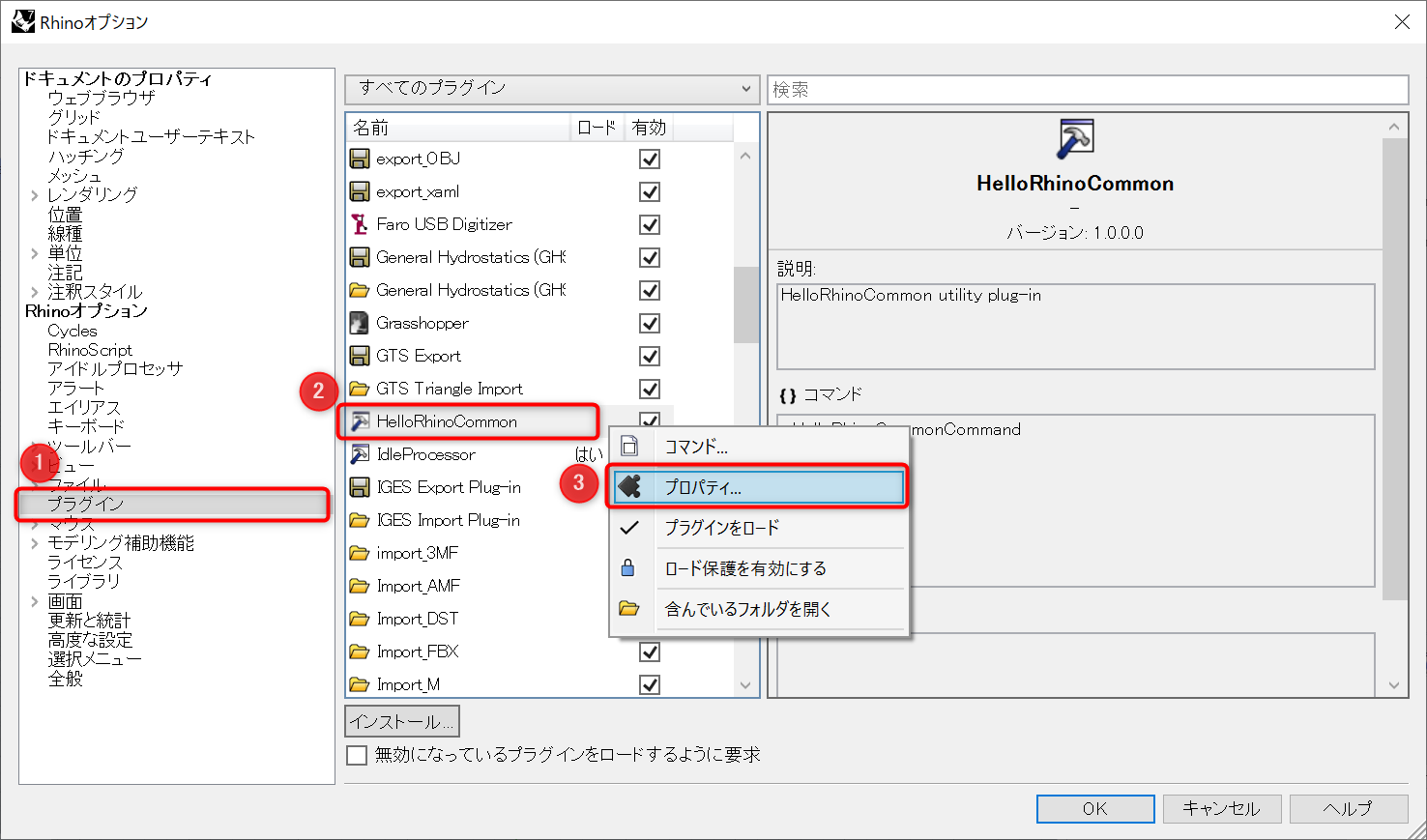Viewport: 1427px width, 840px height.
Task: Select エイリアス in the options tree
Action: point(84,408)
